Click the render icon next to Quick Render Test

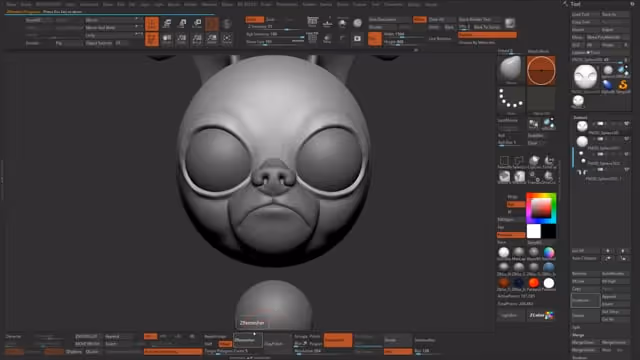[510, 23]
